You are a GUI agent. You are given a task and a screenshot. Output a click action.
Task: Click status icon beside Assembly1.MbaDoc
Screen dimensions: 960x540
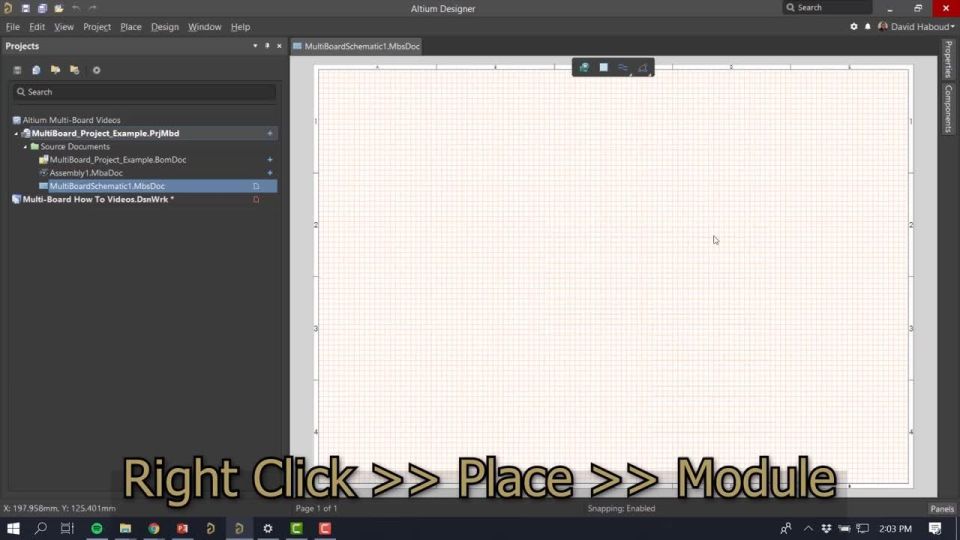pyautogui.click(x=270, y=173)
